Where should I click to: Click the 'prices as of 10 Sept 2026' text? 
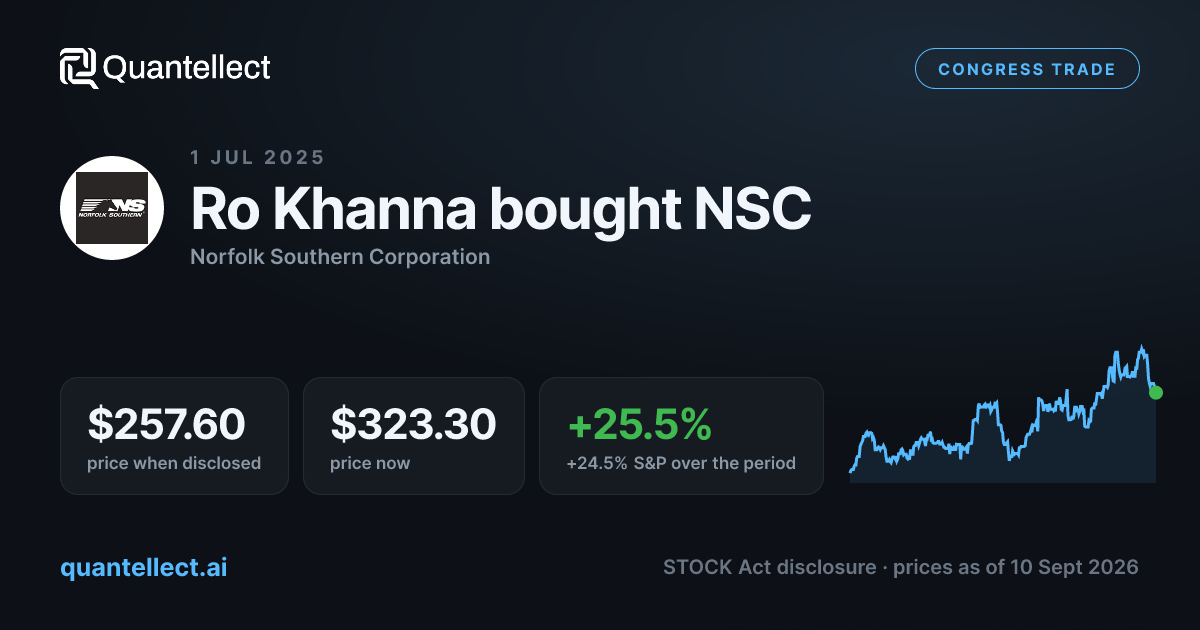(1016, 567)
